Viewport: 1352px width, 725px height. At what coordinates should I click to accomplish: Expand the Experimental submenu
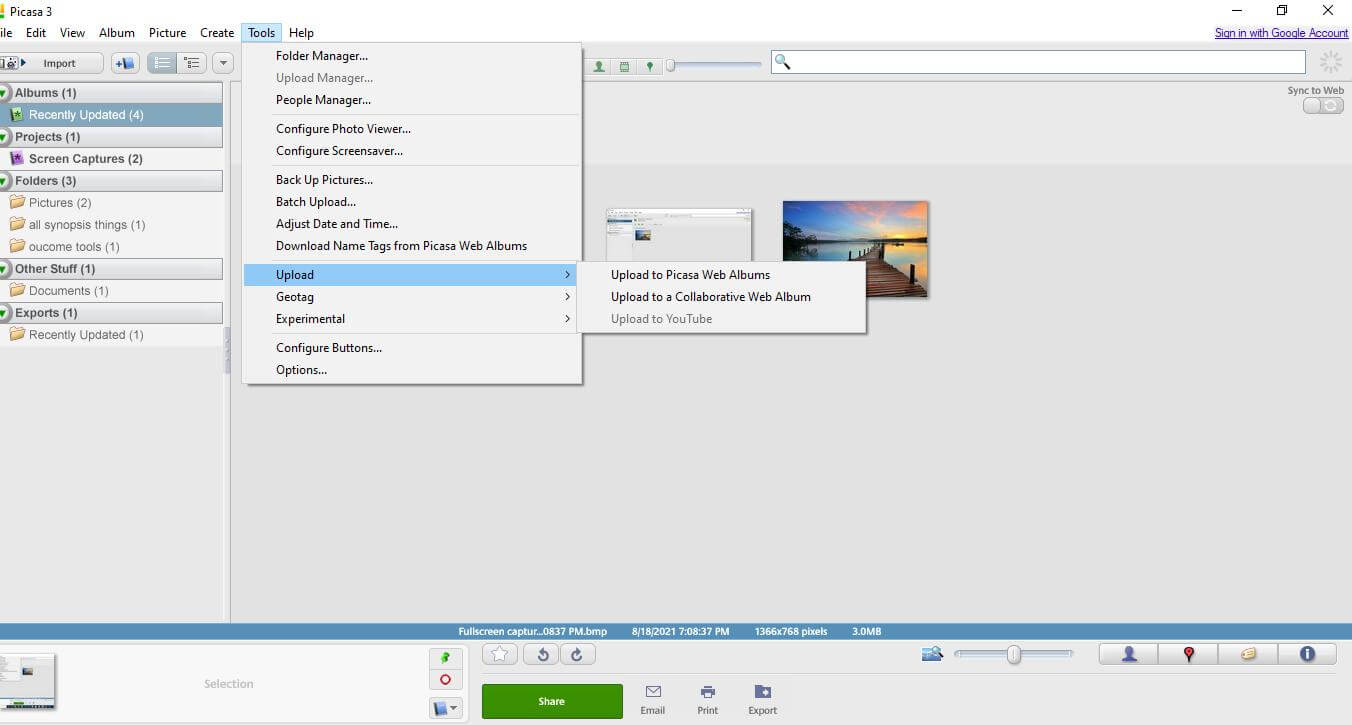(x=412, y=319)
